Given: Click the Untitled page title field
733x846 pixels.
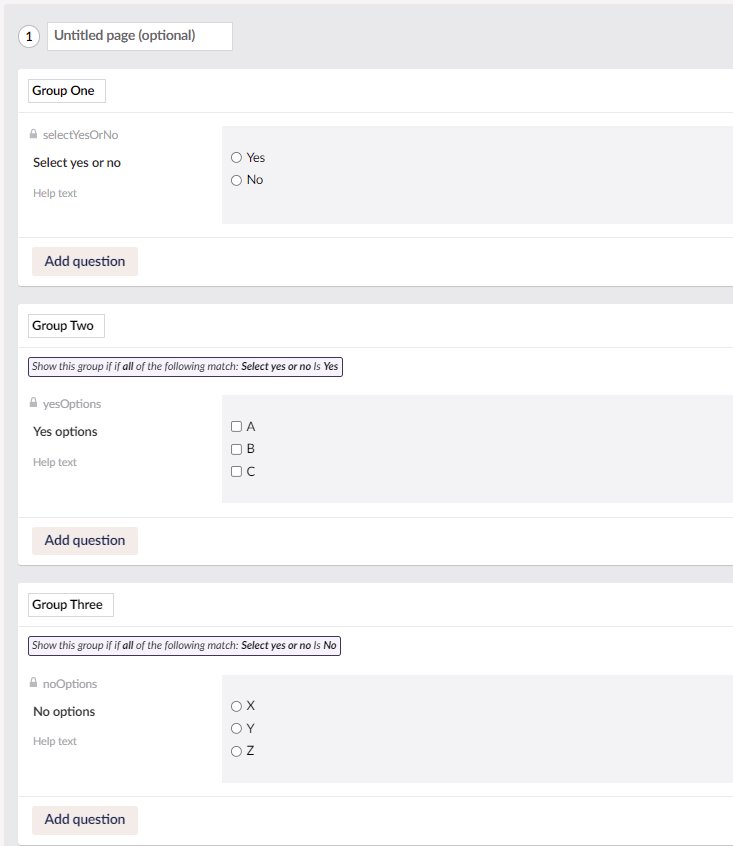Looking at the screenshot, I should point(139,36).
